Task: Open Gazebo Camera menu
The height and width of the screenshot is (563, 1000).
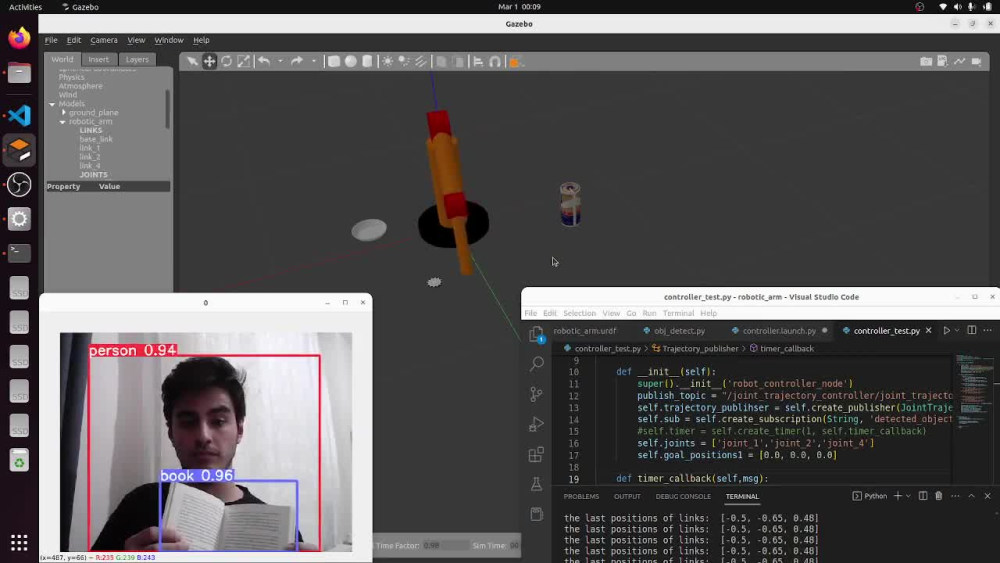Action: (104, 40)
